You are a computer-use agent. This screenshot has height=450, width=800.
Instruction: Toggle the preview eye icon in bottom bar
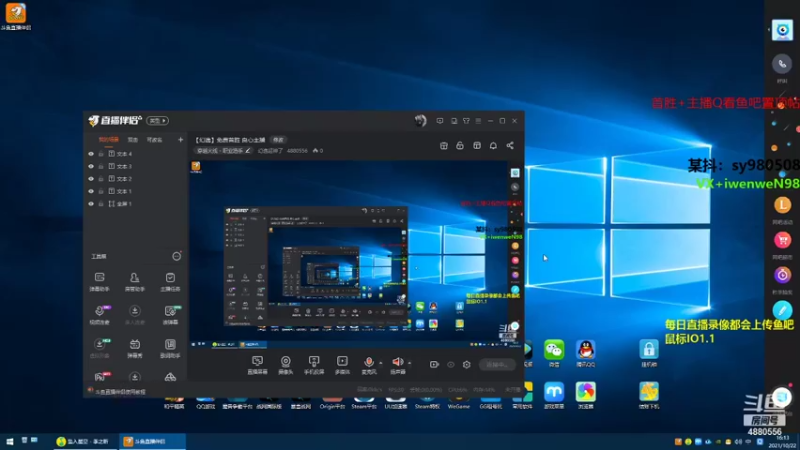tap(451, 364)
